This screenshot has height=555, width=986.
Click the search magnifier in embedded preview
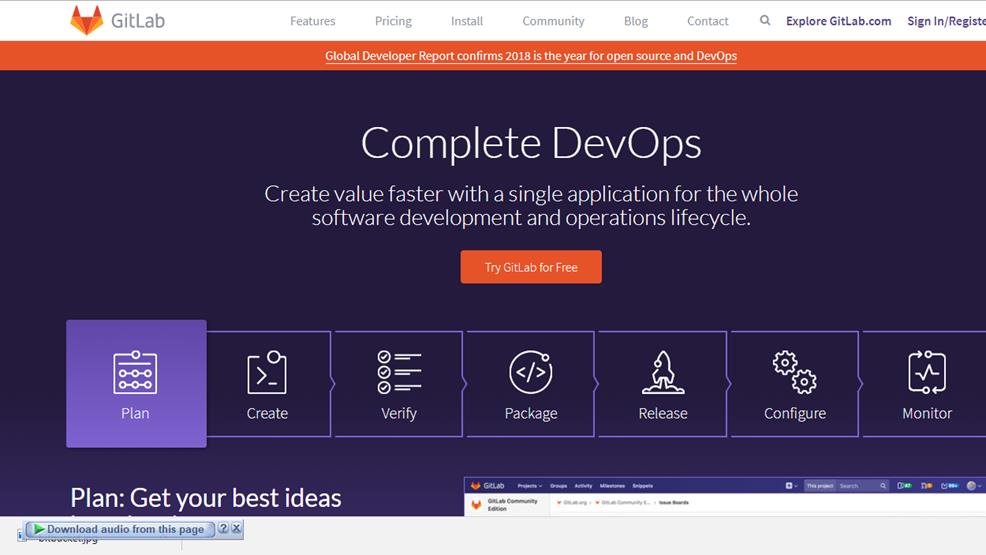point(883,485)
